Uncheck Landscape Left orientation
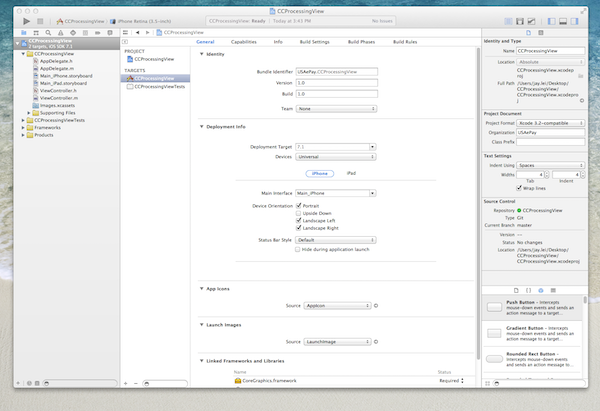 coord(298,221)
